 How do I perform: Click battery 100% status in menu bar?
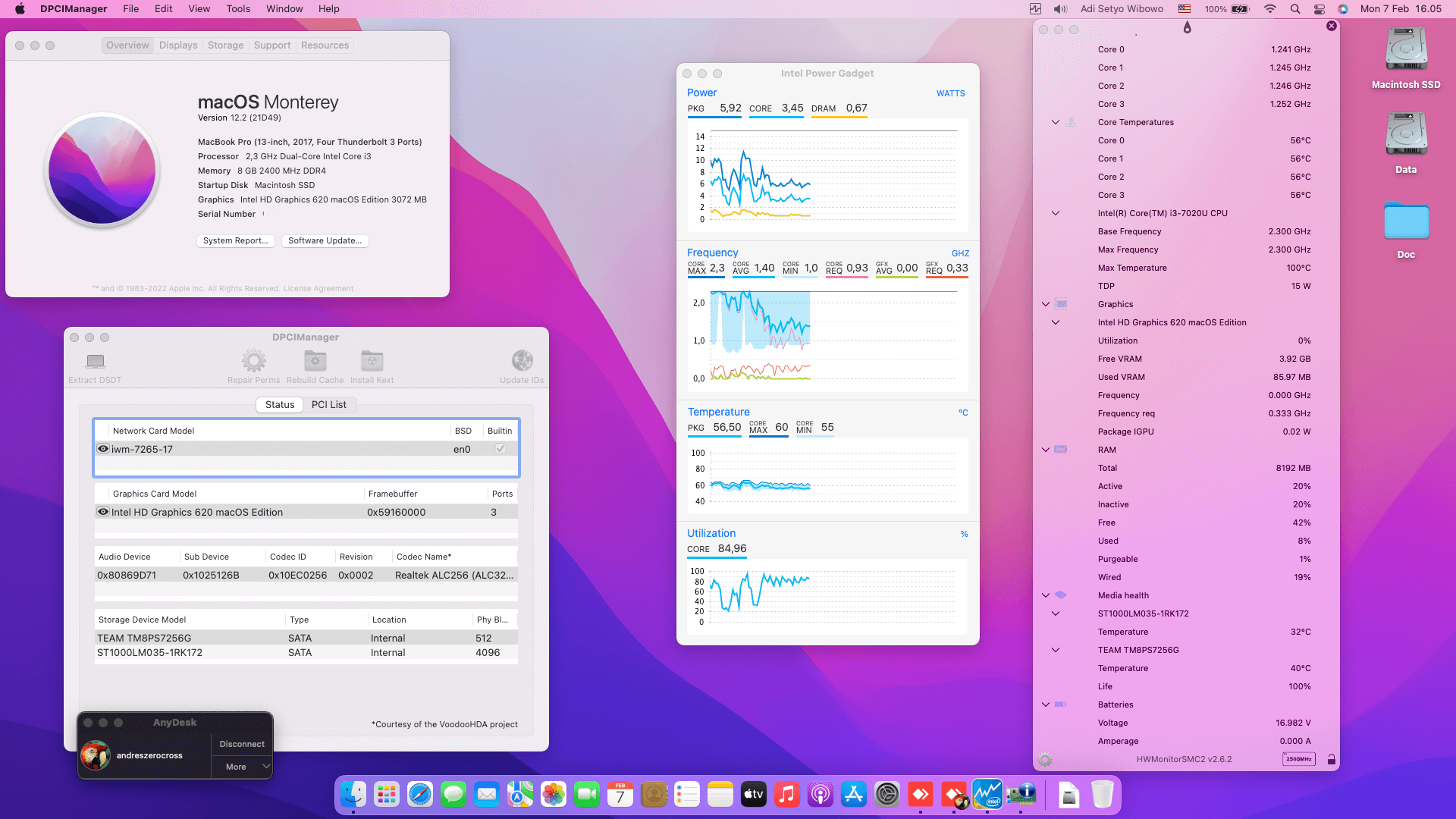point(1227,9)
